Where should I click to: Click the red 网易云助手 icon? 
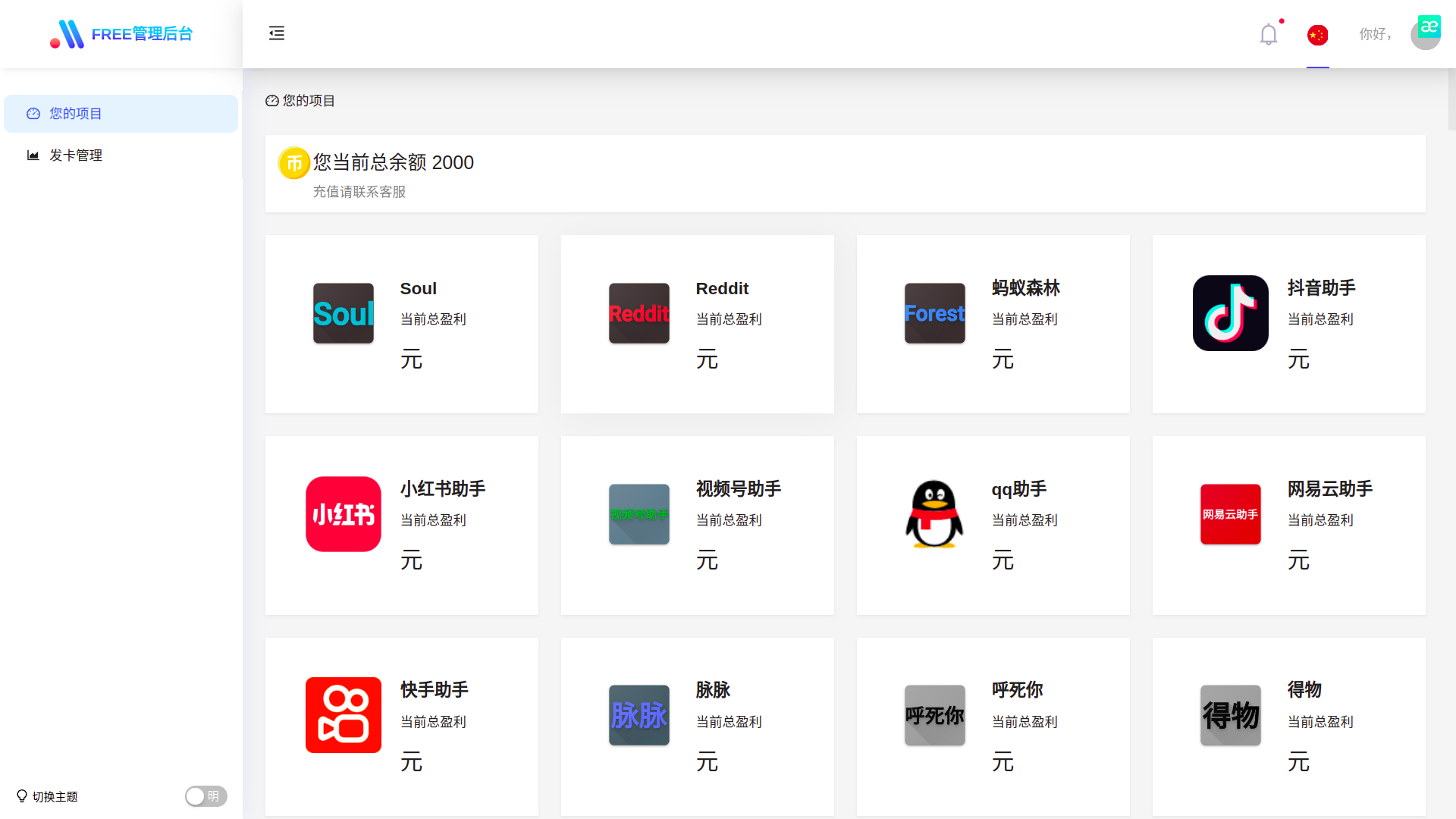point(1231,514)
